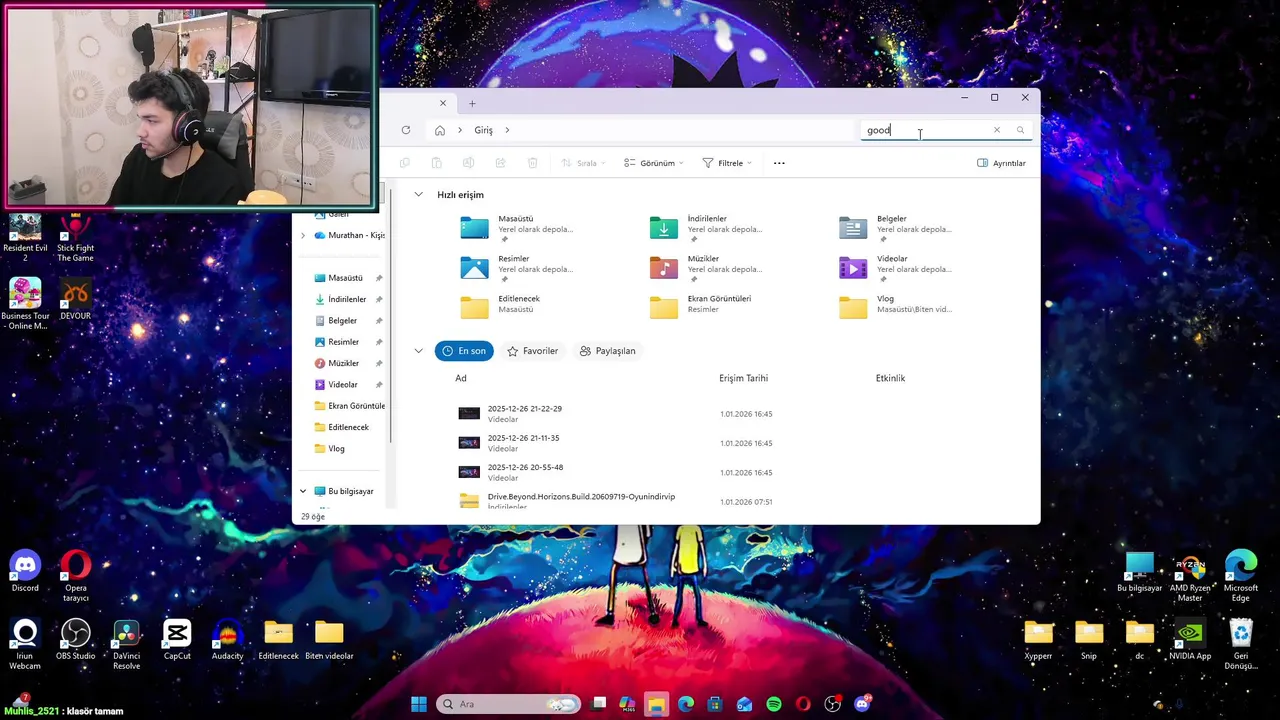The height and width of the screenshot is (720, 1280).
Task: Launch OBS Studio desktop shortcut
Action: 75,639
